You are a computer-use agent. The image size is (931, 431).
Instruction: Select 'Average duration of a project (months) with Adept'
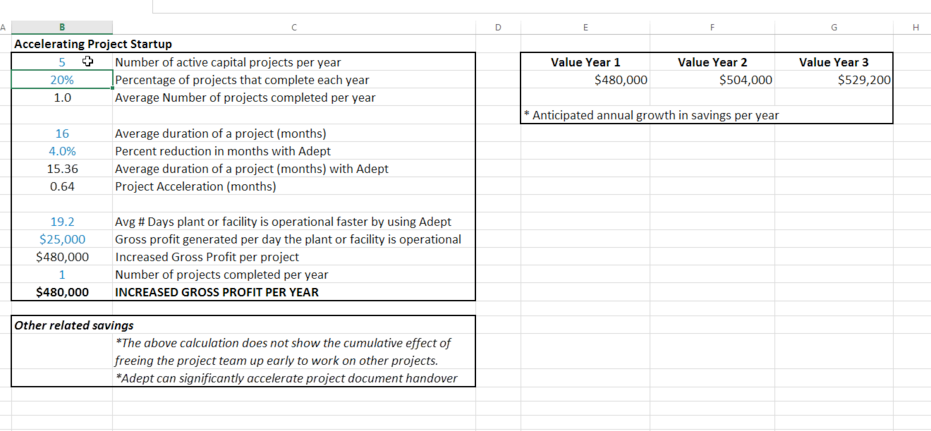click(252, 169)
